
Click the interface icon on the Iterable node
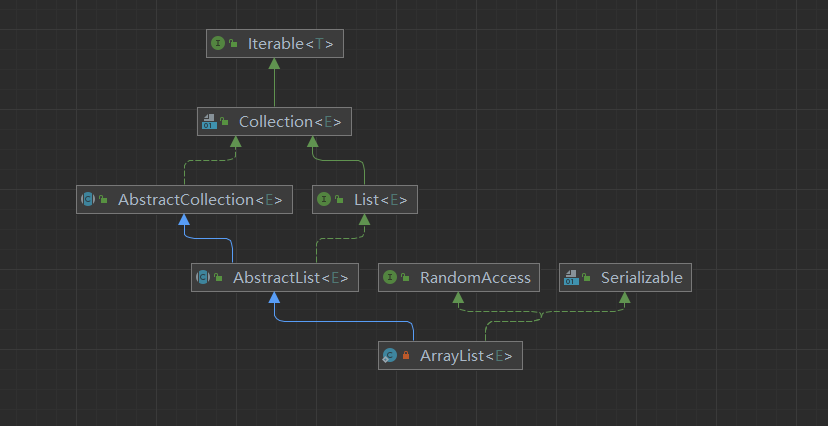217,44
